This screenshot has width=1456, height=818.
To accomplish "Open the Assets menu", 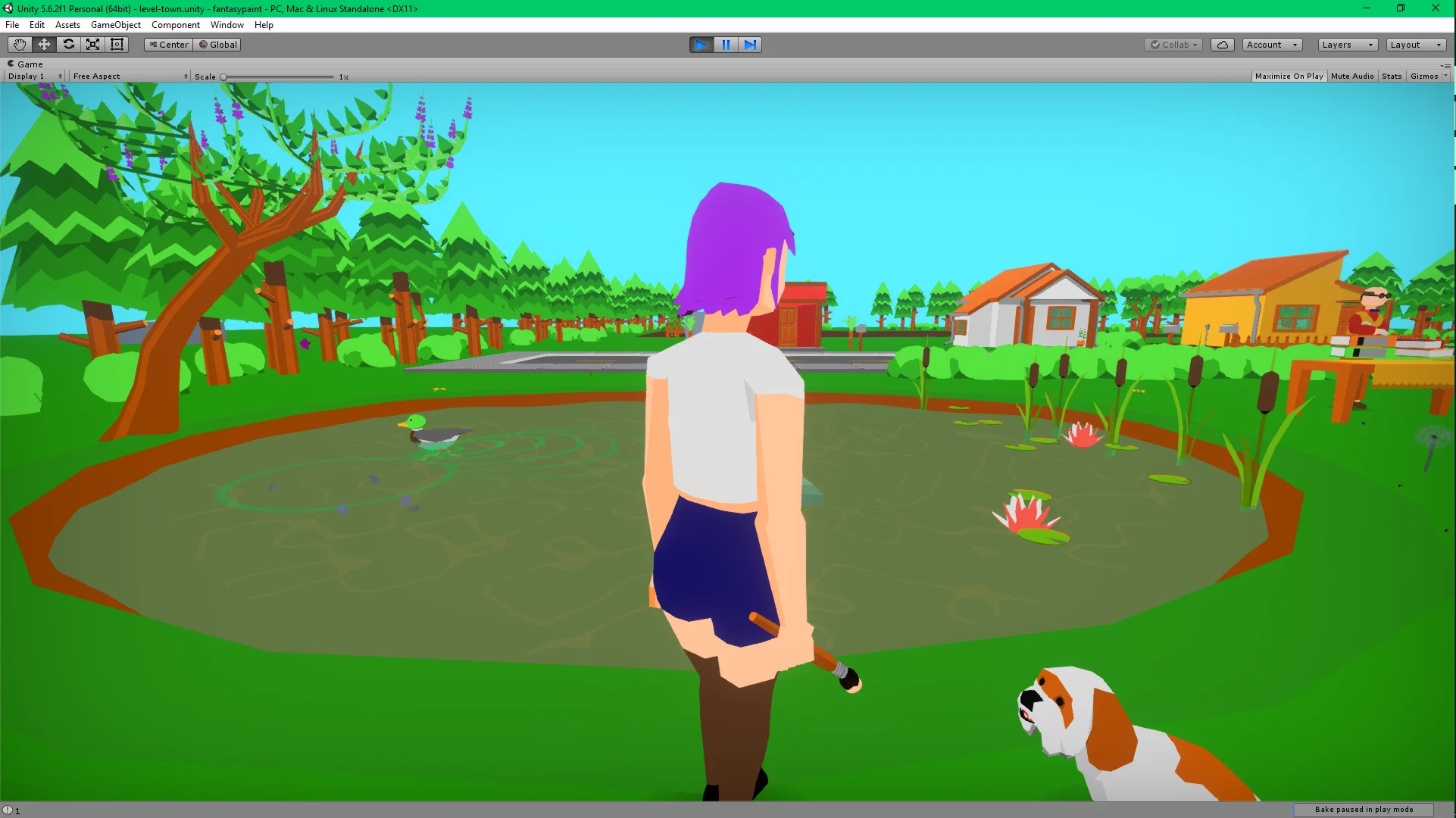I will point(67,25).
